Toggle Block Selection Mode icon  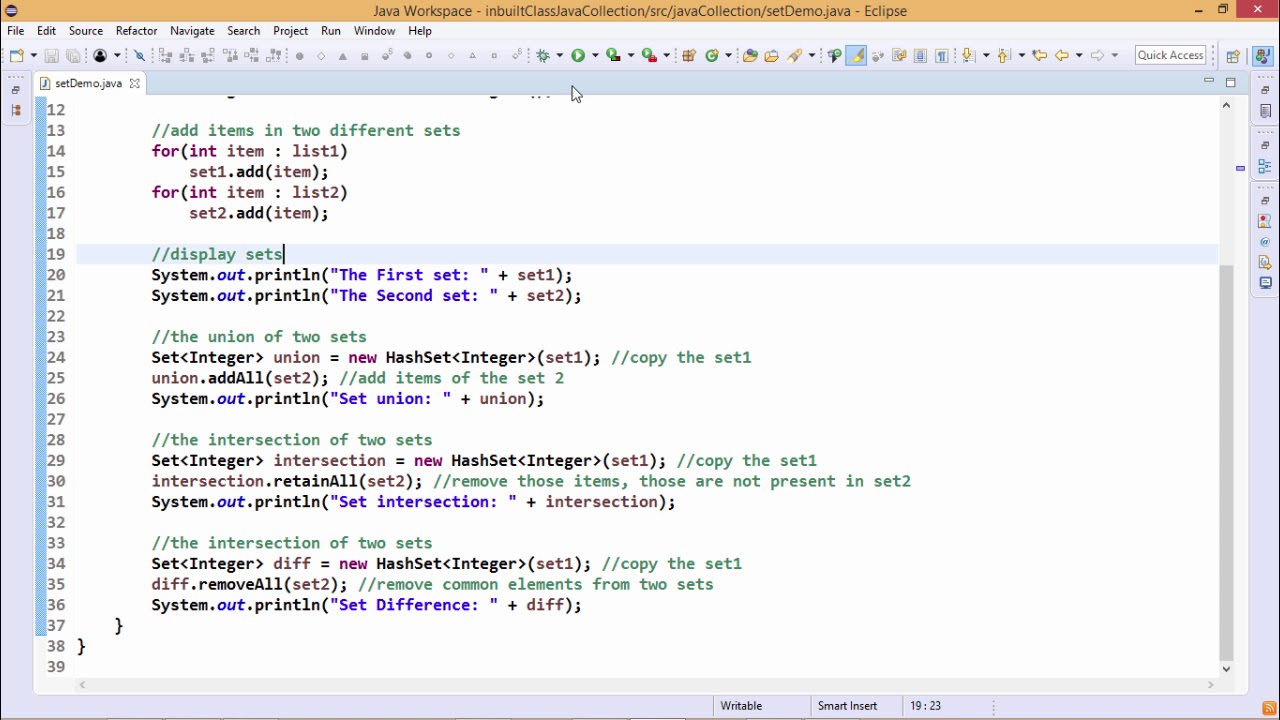point(920,56)
